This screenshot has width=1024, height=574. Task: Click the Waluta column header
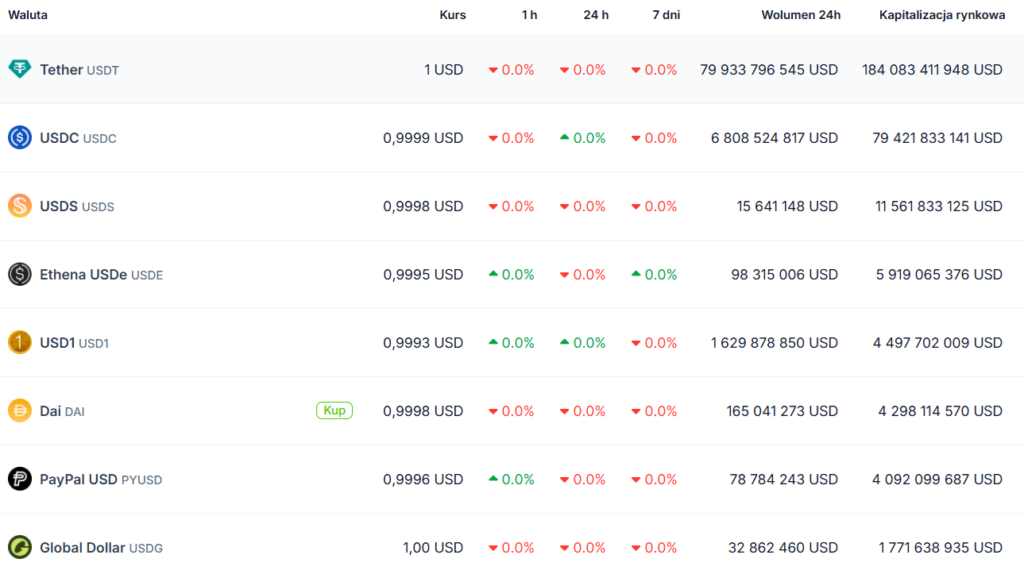click(28, 15)
